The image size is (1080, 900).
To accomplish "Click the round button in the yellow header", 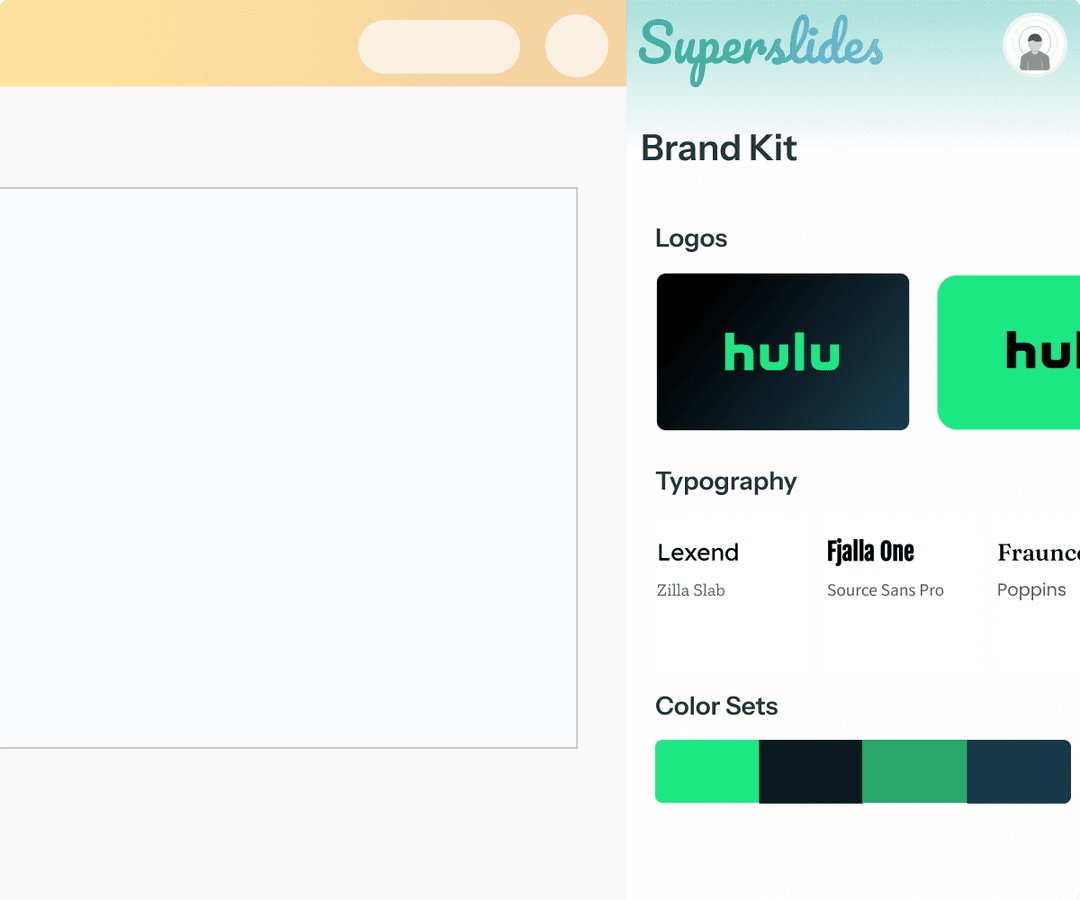I will 577,46.
